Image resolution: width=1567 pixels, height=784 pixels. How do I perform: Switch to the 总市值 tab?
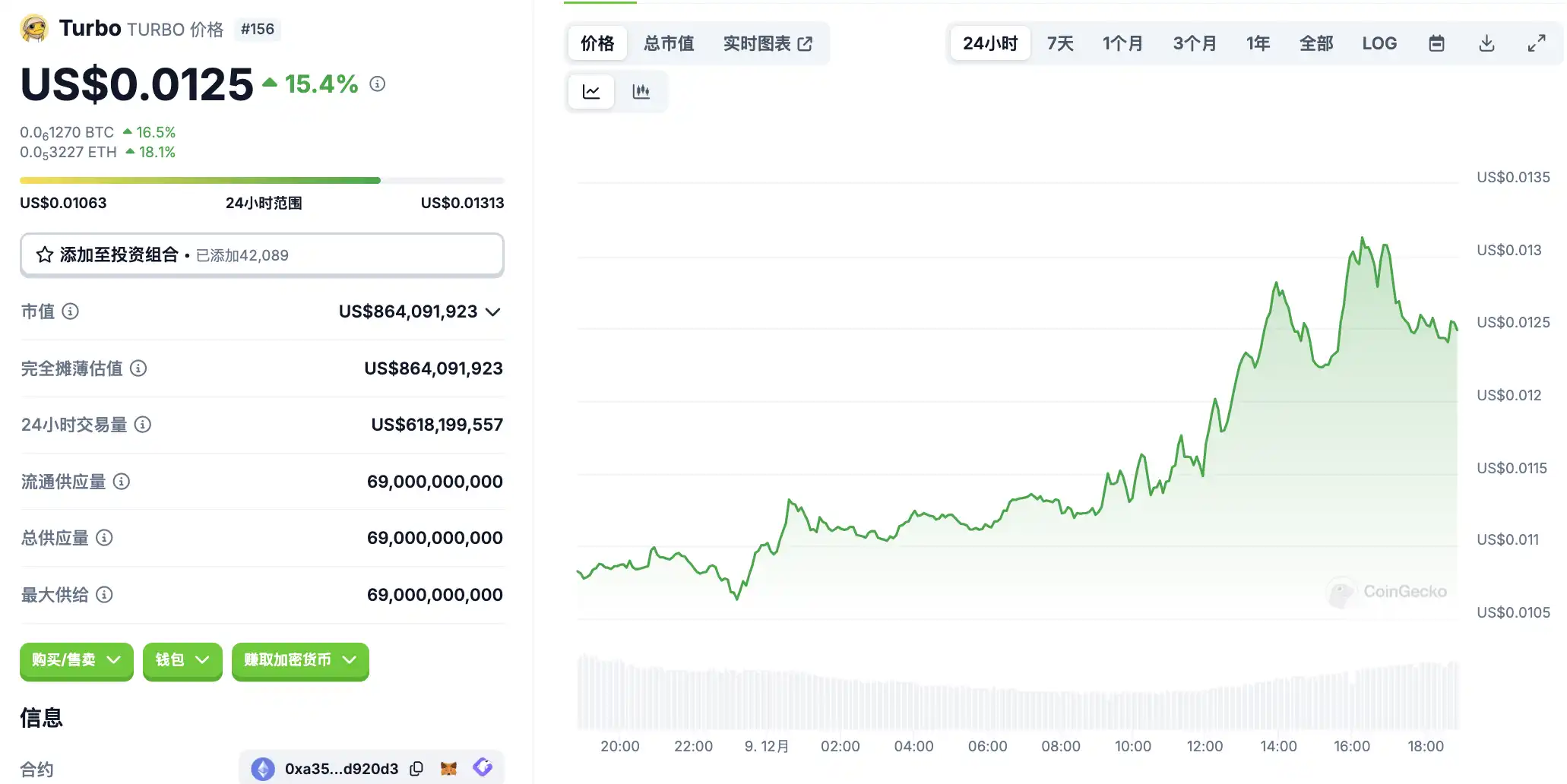click(669, 43)
